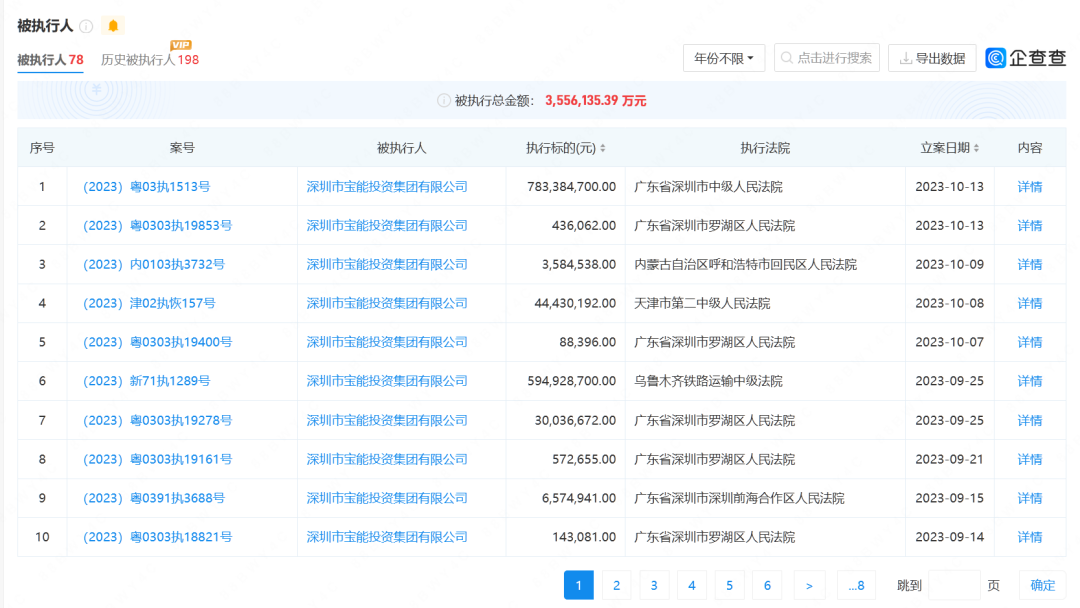The image size is (1080, 608).
Task: Go to page 3 of results
Action: click(x=654, y=585)
